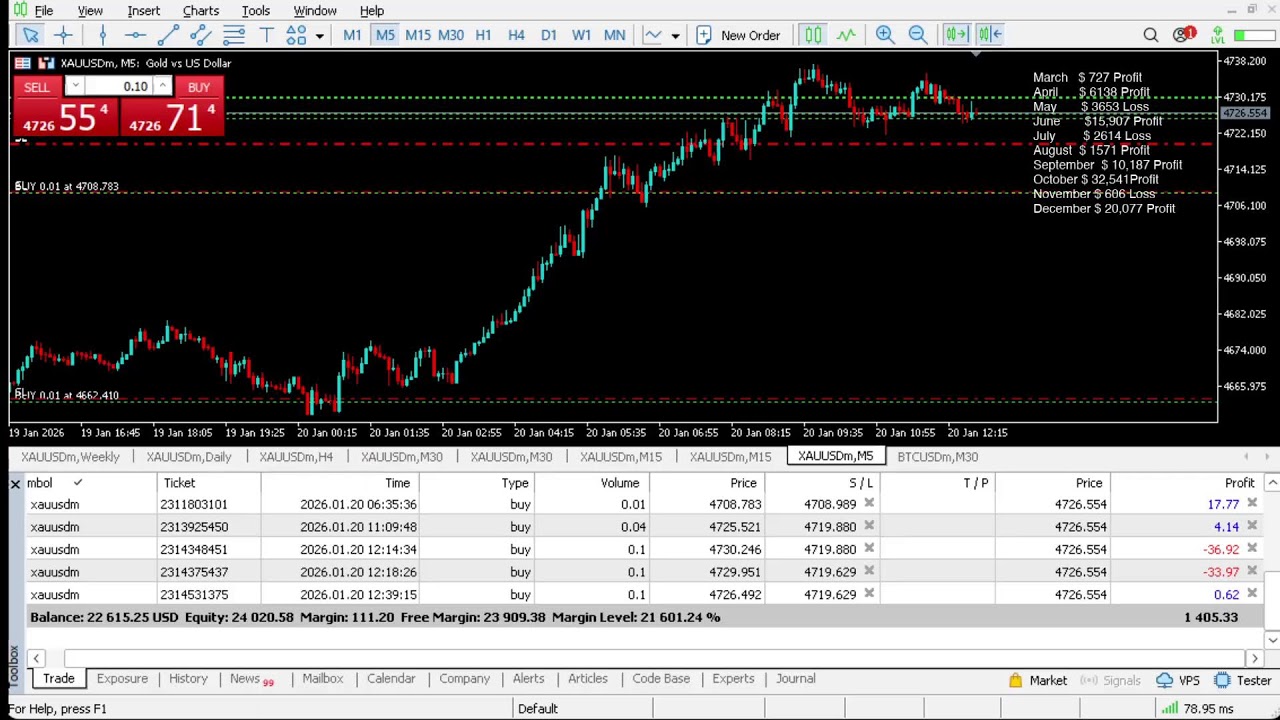Activate the crosshair tool
Viewport: 1280px width, 720px height.
point(63,35)
